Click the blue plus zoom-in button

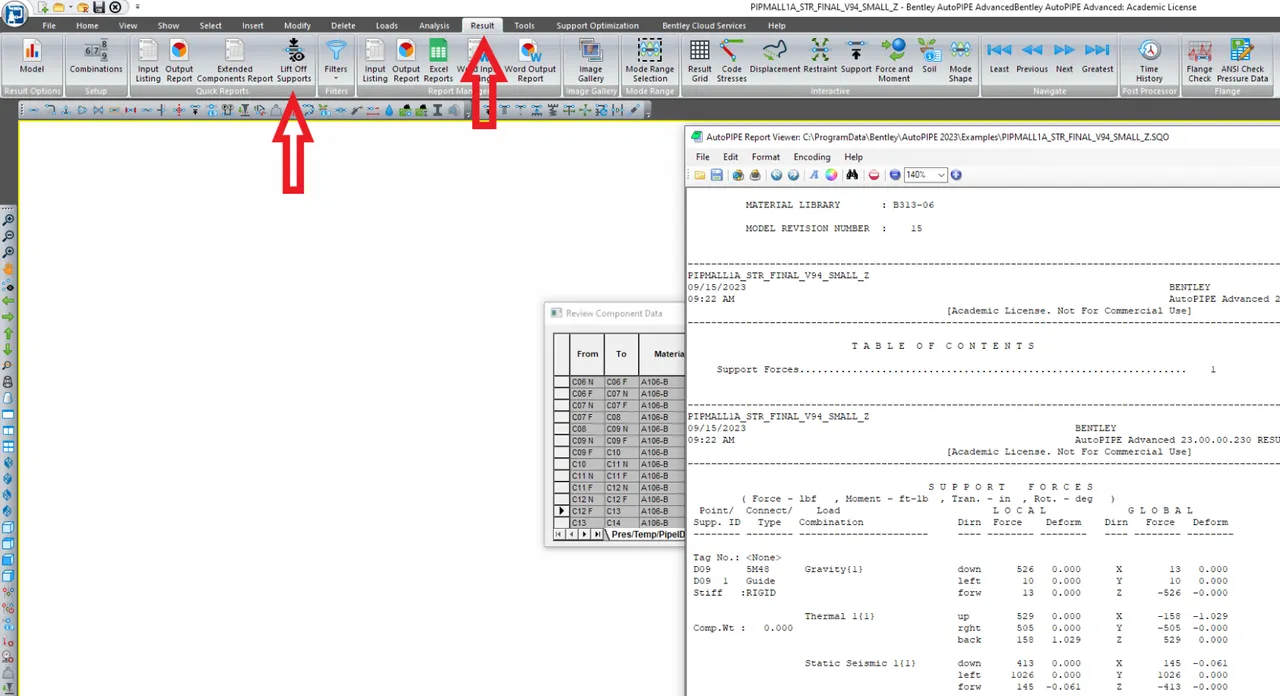956,175
